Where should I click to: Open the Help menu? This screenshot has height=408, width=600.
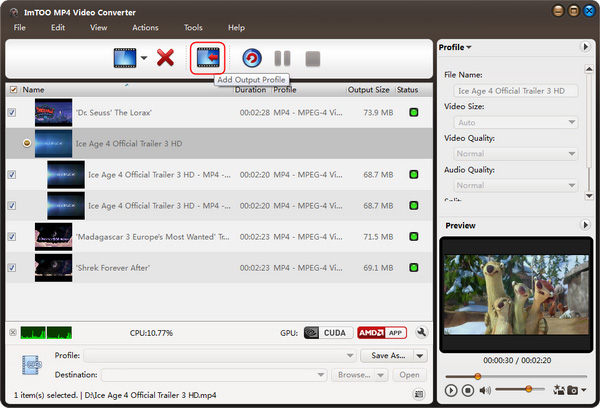pos(236,28)
